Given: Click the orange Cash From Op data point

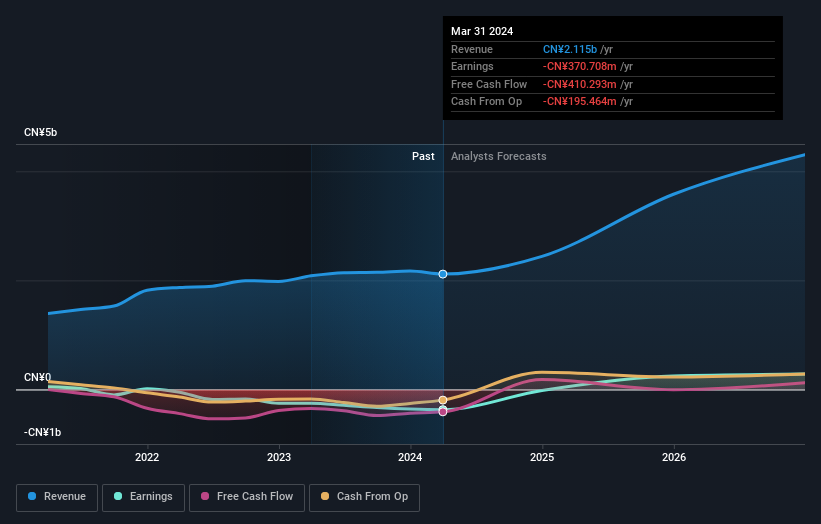Looking at the screenshot, I should pos(443,400).
